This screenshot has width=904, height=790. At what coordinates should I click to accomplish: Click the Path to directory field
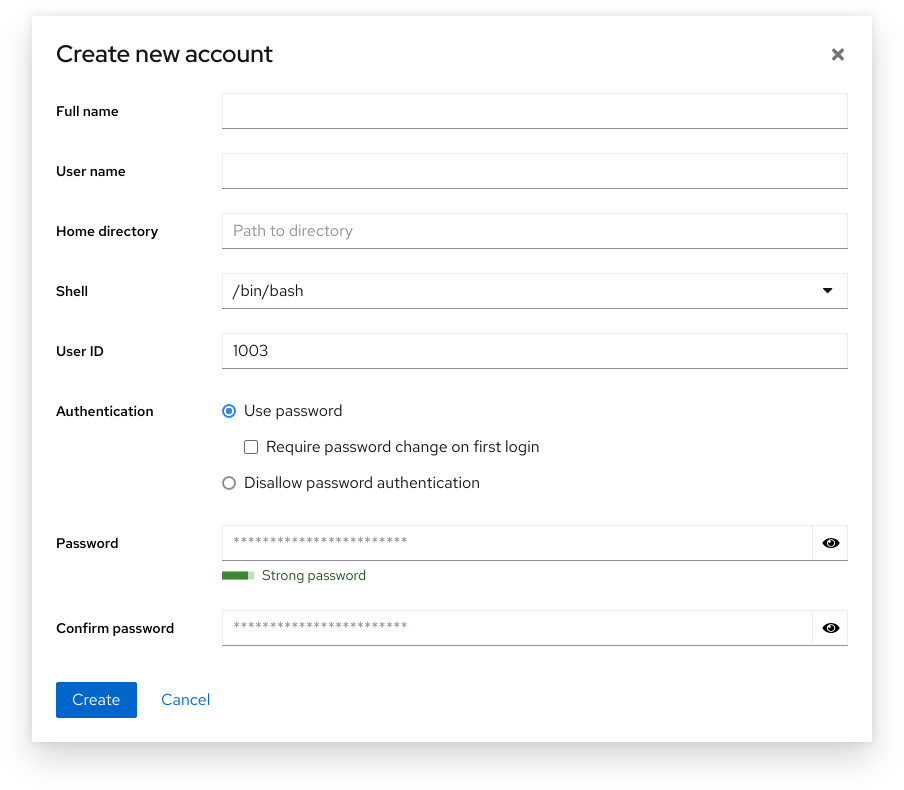pos(534,231)
